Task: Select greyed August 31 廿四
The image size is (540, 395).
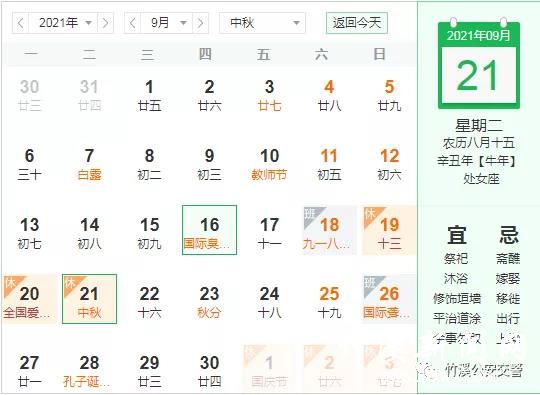Action: point(90,95)
